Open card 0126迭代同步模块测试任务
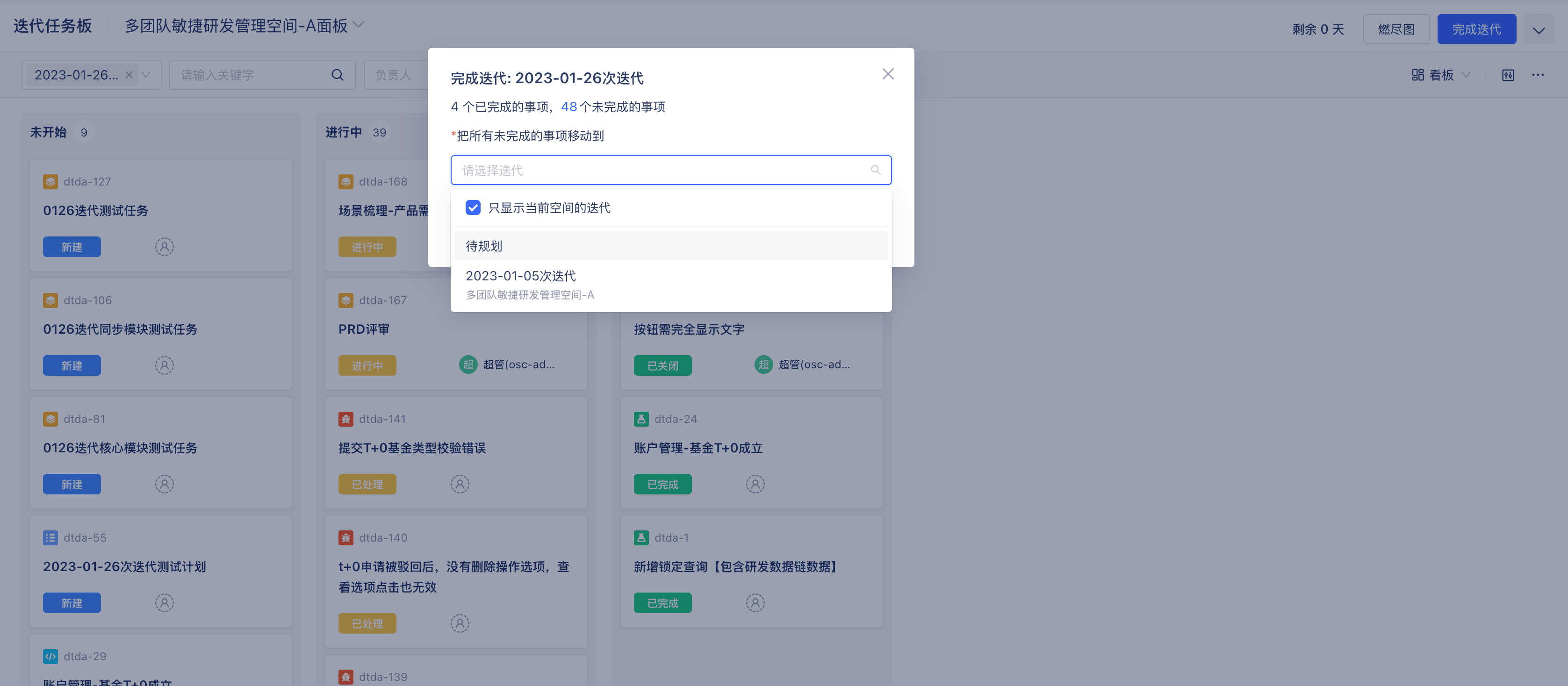The width and height of the screenshot is (1568, 686). point(120,329)
